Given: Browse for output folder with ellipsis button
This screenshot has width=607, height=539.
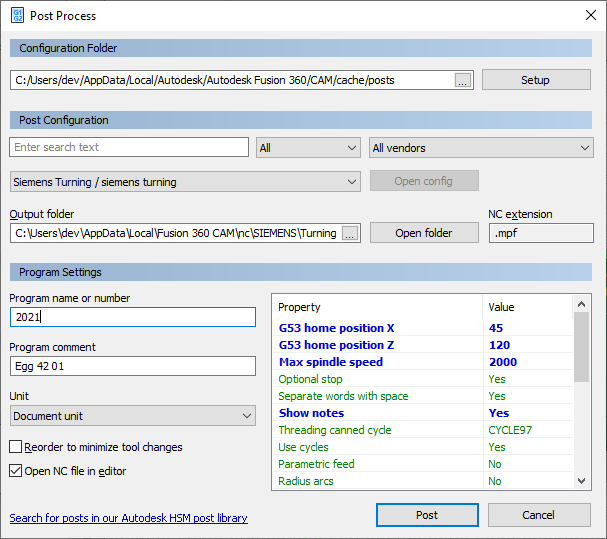Looking at the screenshot, I should click(349, 233).
